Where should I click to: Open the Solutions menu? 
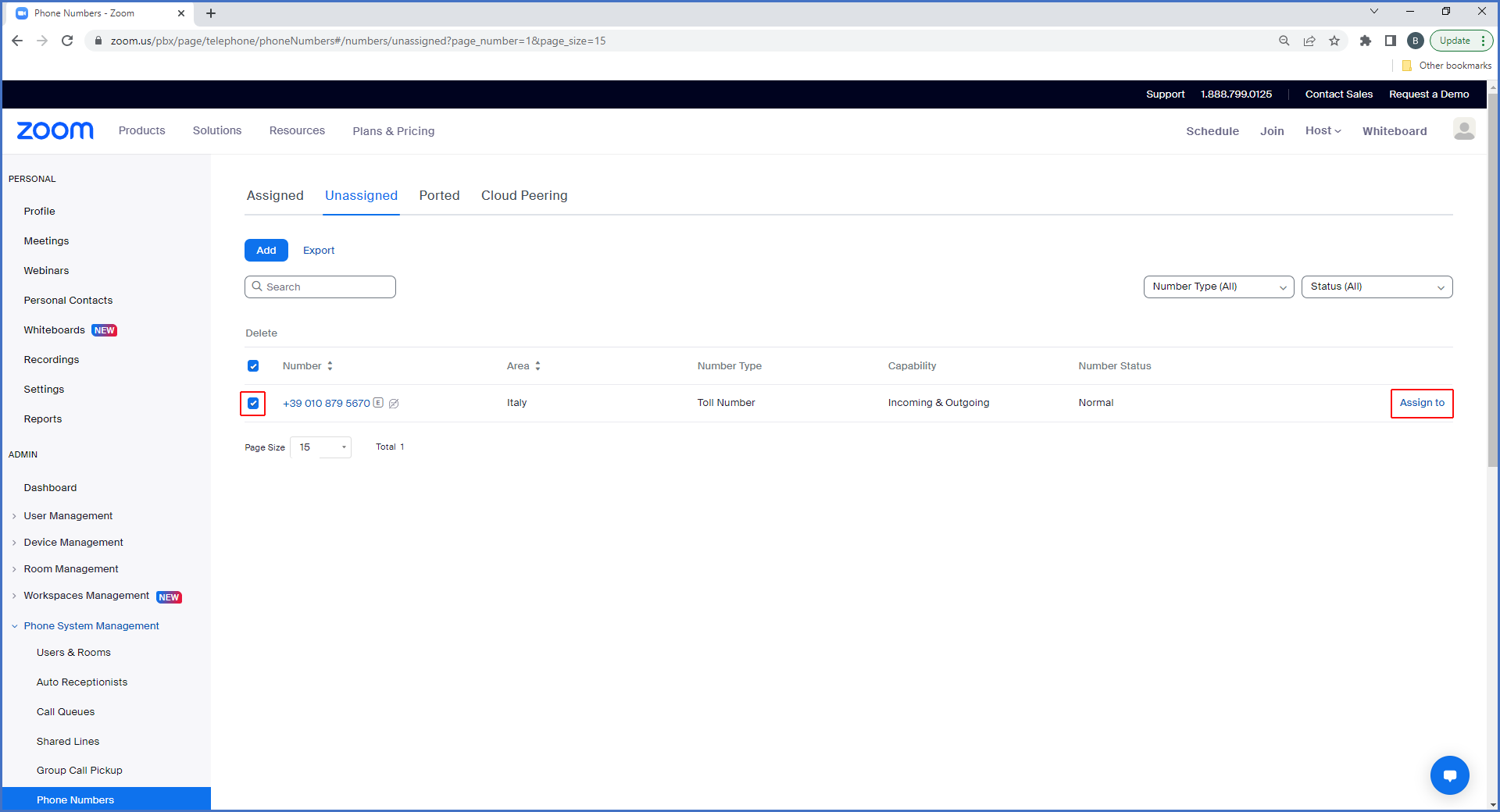coord(217,130)
